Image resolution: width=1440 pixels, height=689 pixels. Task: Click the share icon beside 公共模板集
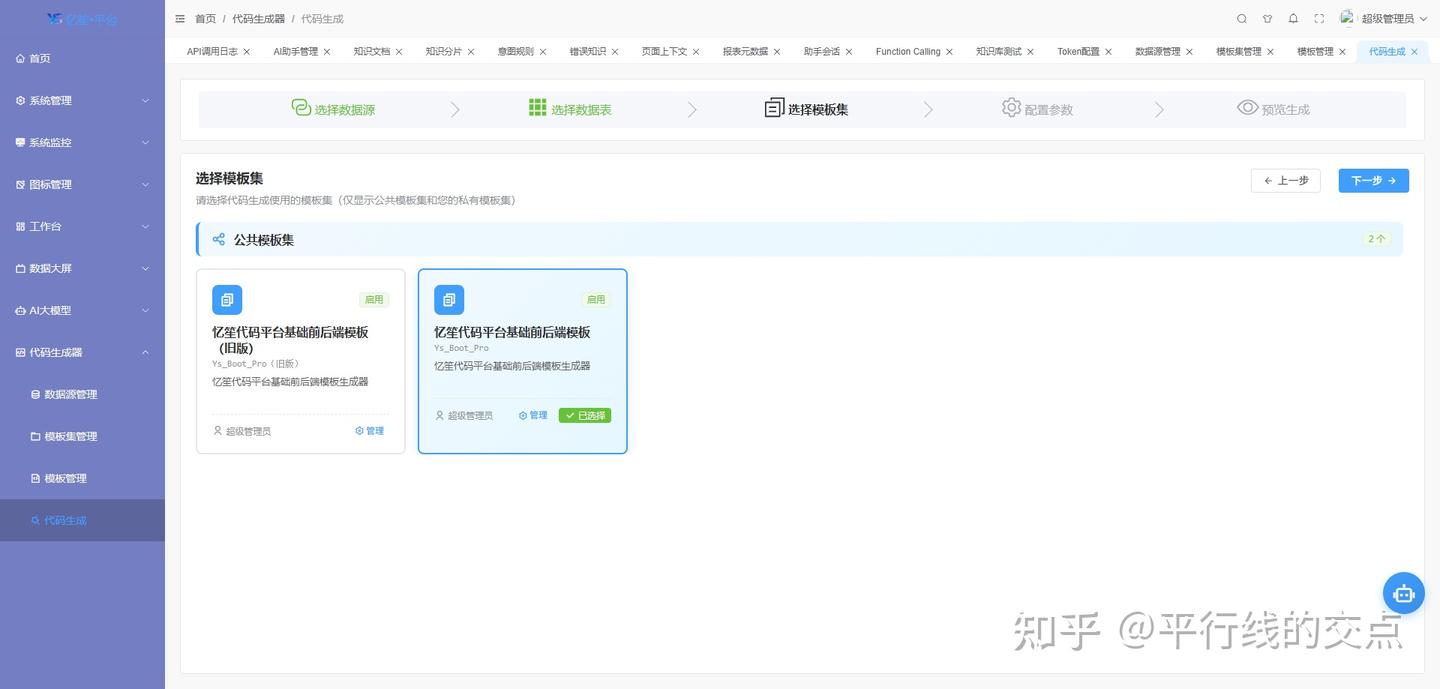(219, 240)
